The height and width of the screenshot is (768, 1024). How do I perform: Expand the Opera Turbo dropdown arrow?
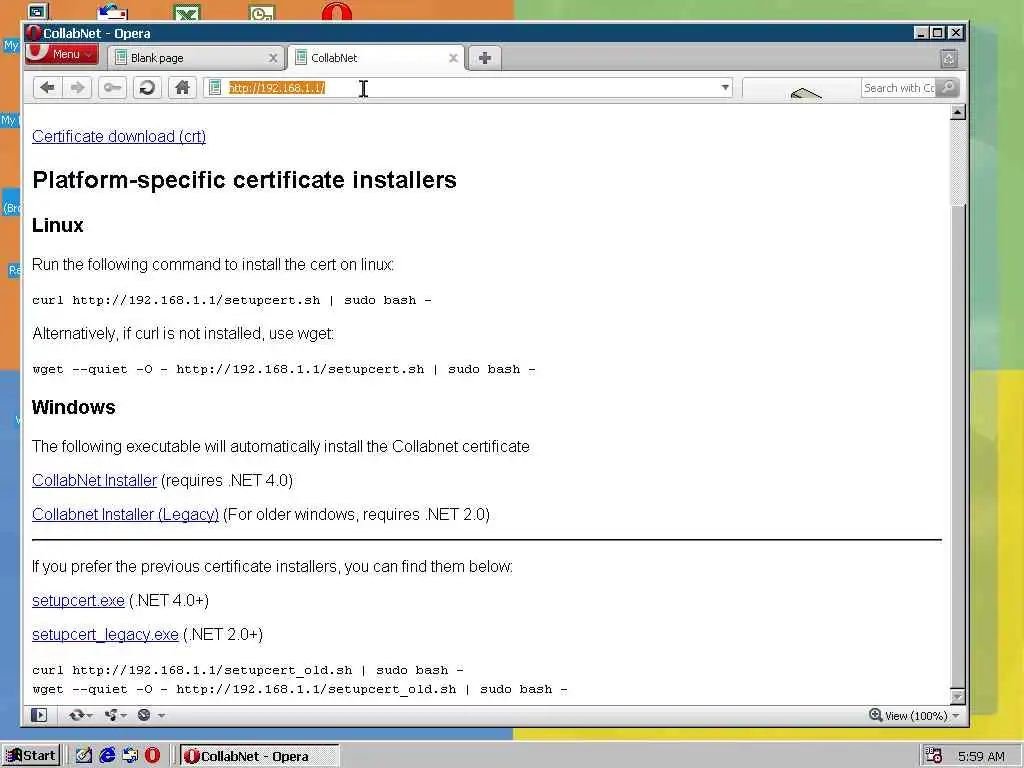pyautogui.click(x=161, y=716)
